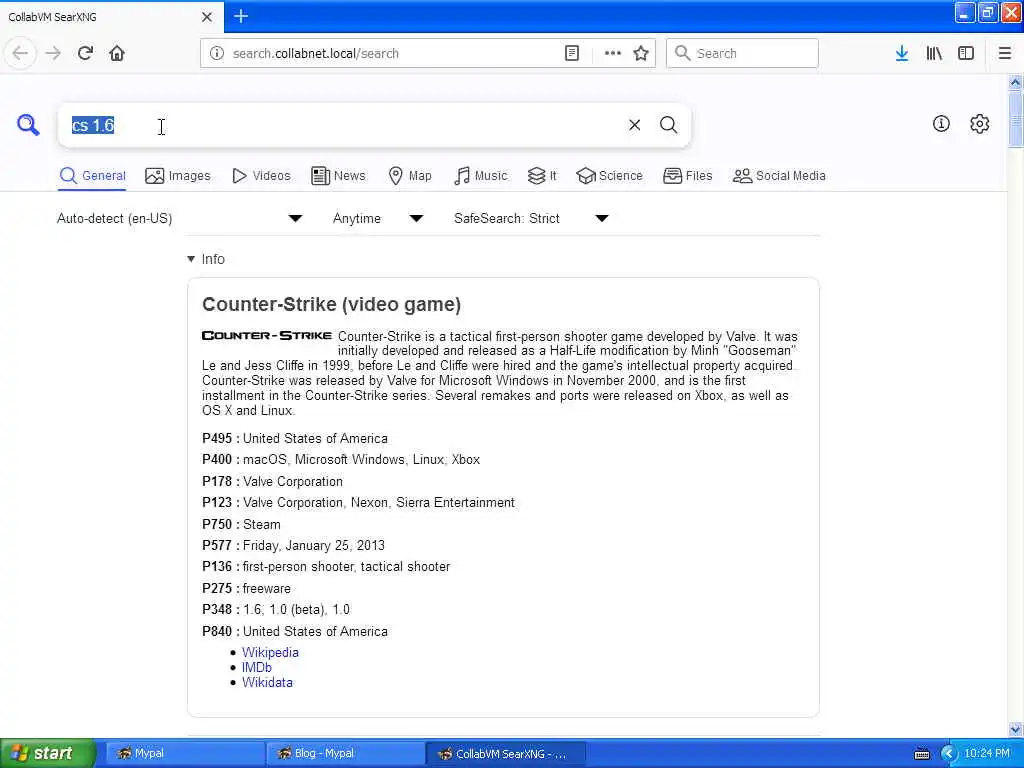1024x768 pixels.
Task: Open page actions three-dot menu
Action: tap(612, 53)
